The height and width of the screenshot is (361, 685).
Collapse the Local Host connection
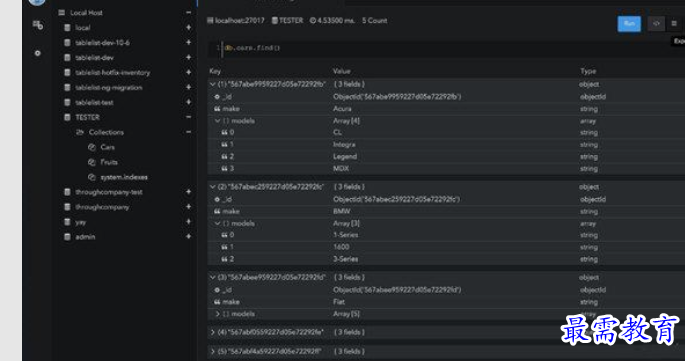point(189,13)
